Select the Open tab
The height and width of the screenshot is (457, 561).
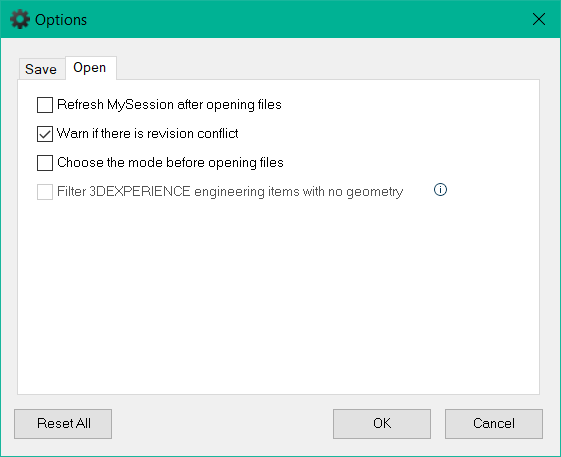(x=90, y=68)
